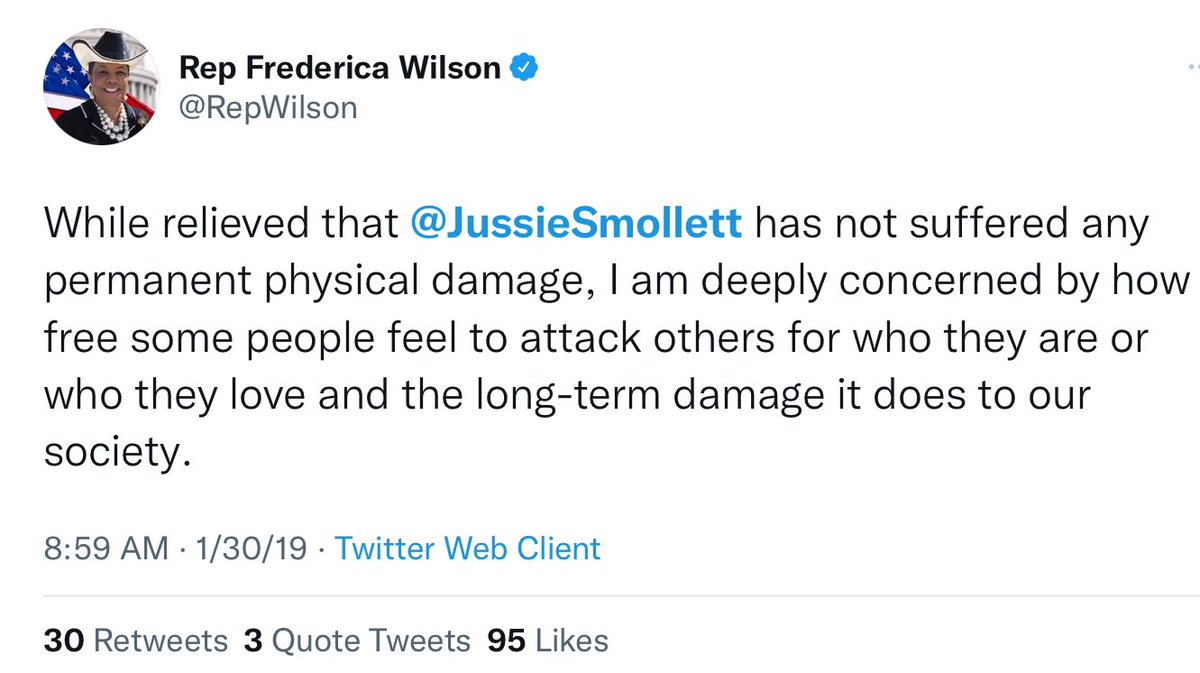The image size is (1200, 673).
Task: View the list of 30 Retweets
Action: tap(135, 640)
